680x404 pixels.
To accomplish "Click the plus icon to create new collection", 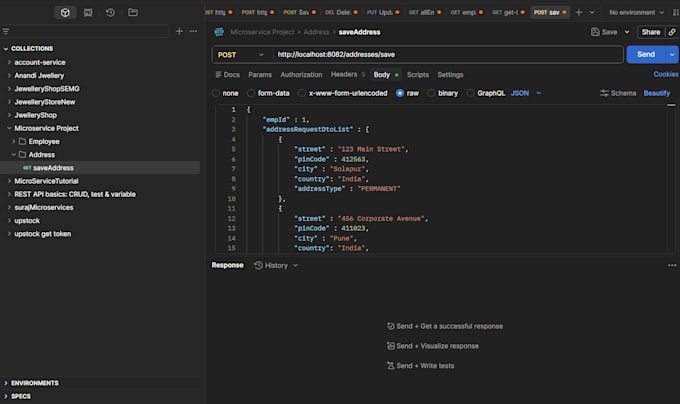I will [x=179, y=31].
